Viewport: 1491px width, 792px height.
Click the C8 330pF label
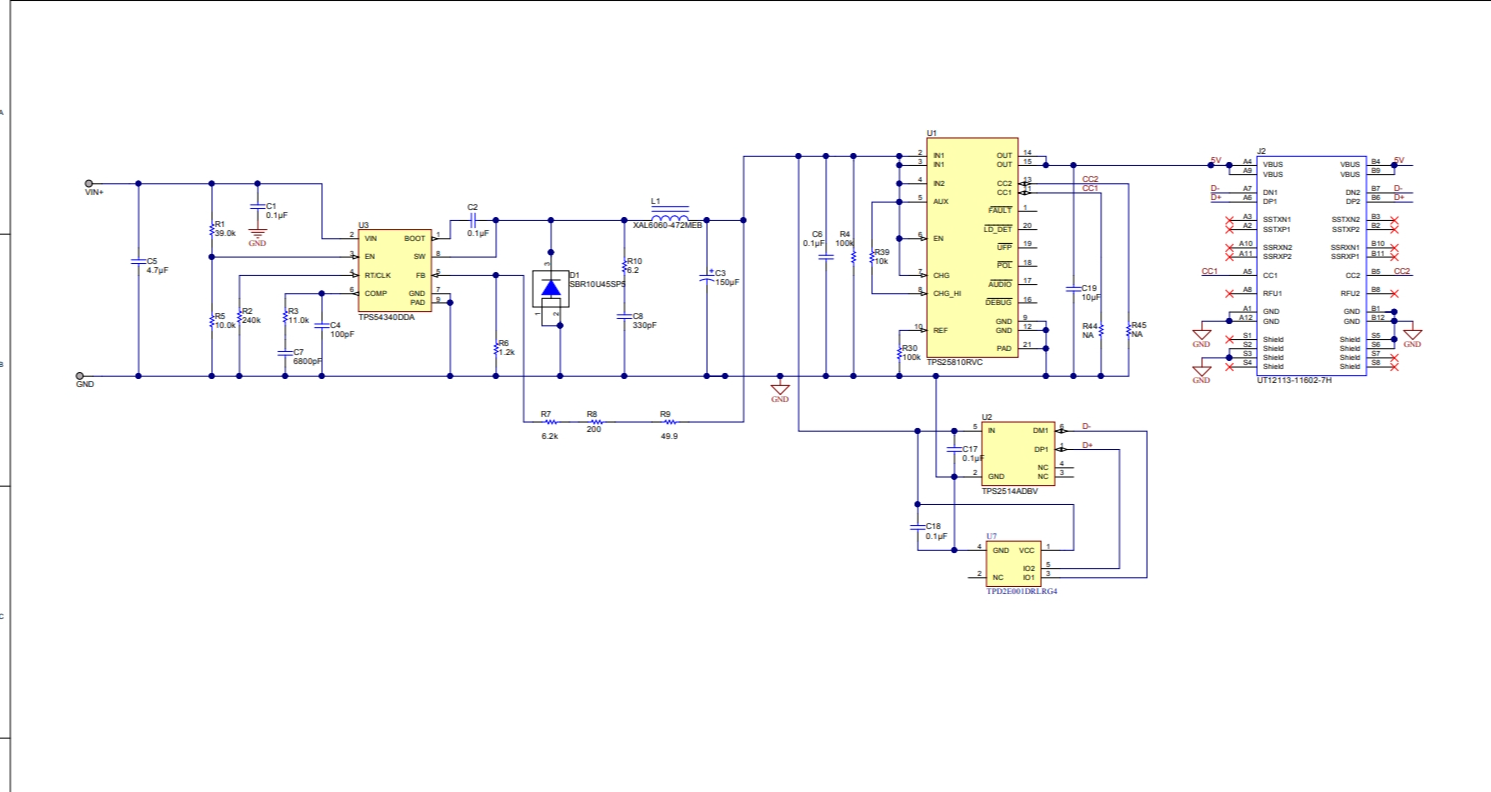coord(645,320)
